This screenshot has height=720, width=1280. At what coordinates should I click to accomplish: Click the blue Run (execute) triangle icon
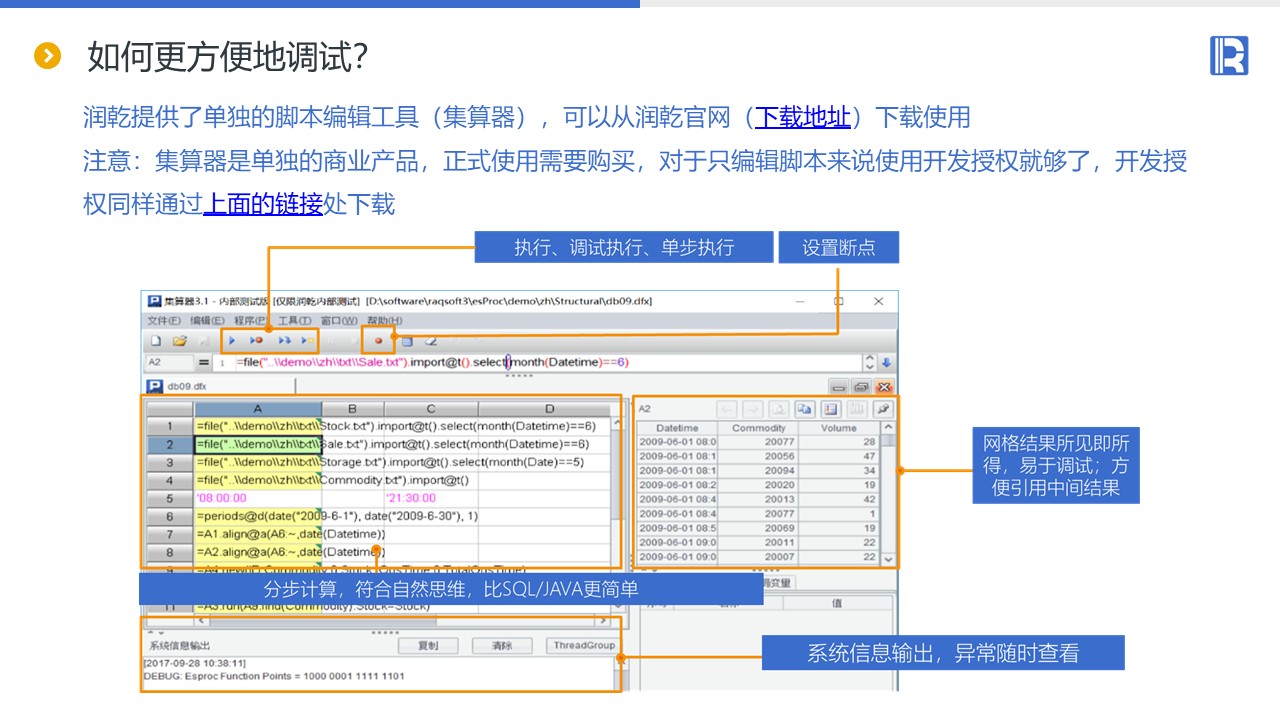232,341
